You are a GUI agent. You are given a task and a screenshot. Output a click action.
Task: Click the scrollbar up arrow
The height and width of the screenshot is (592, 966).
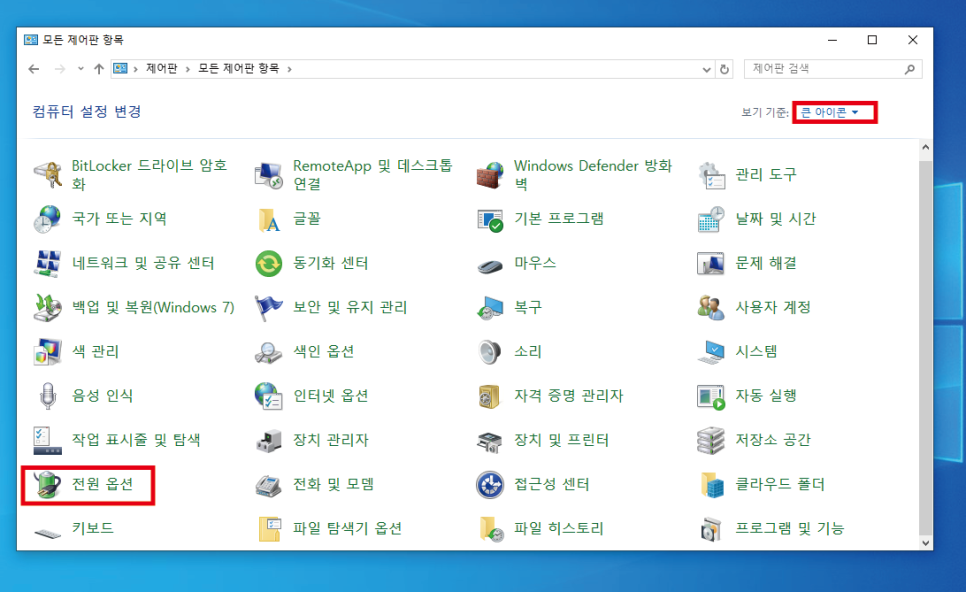[925, 147]
